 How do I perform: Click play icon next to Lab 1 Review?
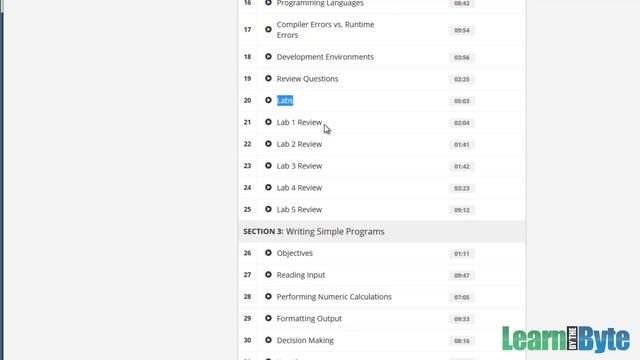tap(268, 122)
